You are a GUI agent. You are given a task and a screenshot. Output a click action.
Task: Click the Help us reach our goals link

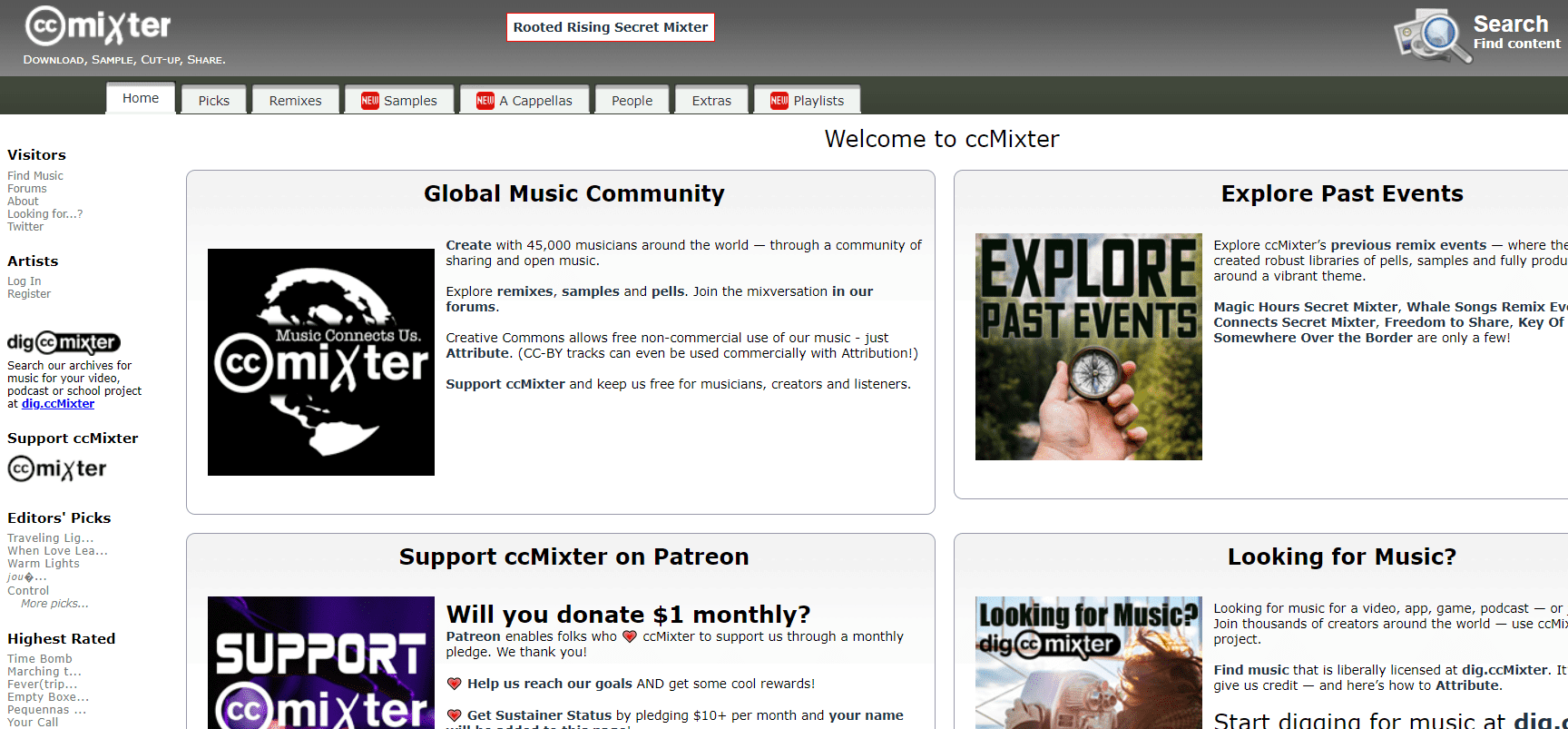point(550,684)
